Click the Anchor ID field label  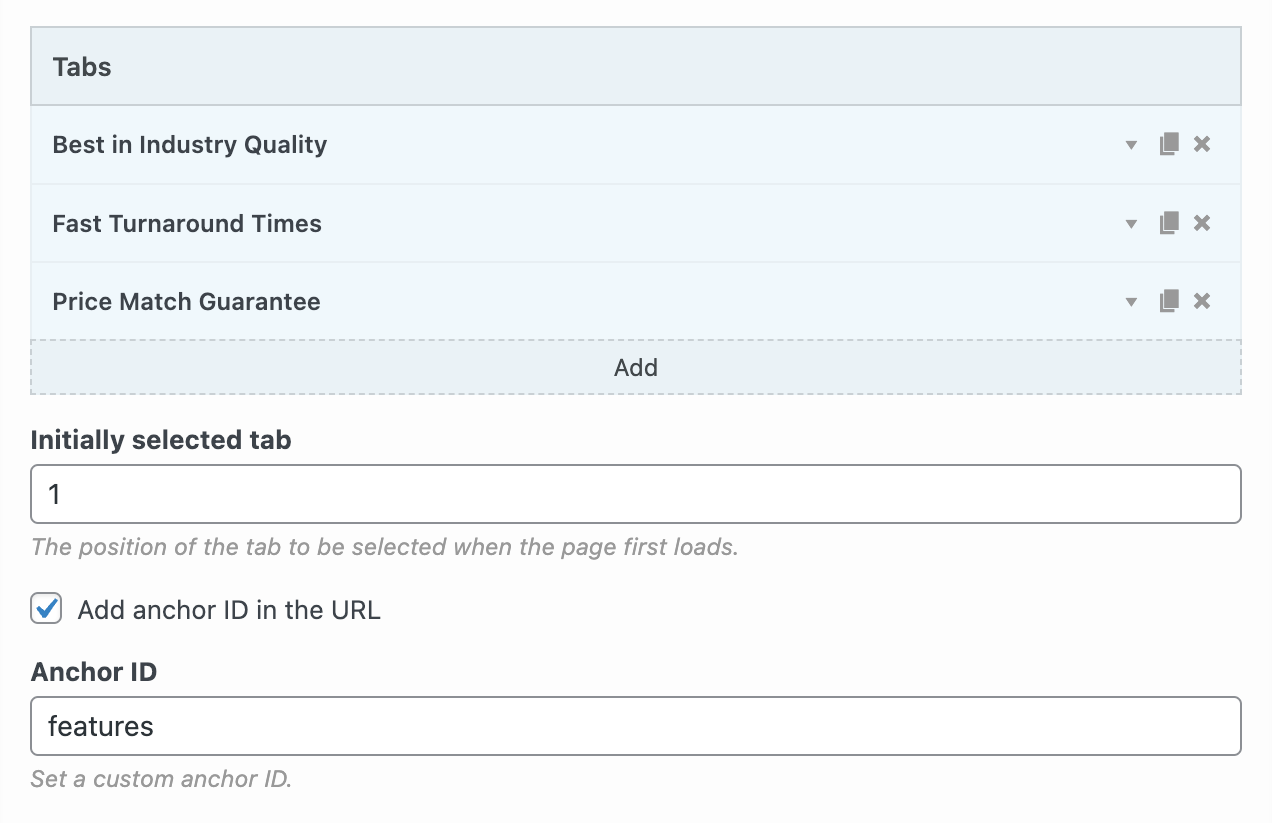[x=94, y=672]
